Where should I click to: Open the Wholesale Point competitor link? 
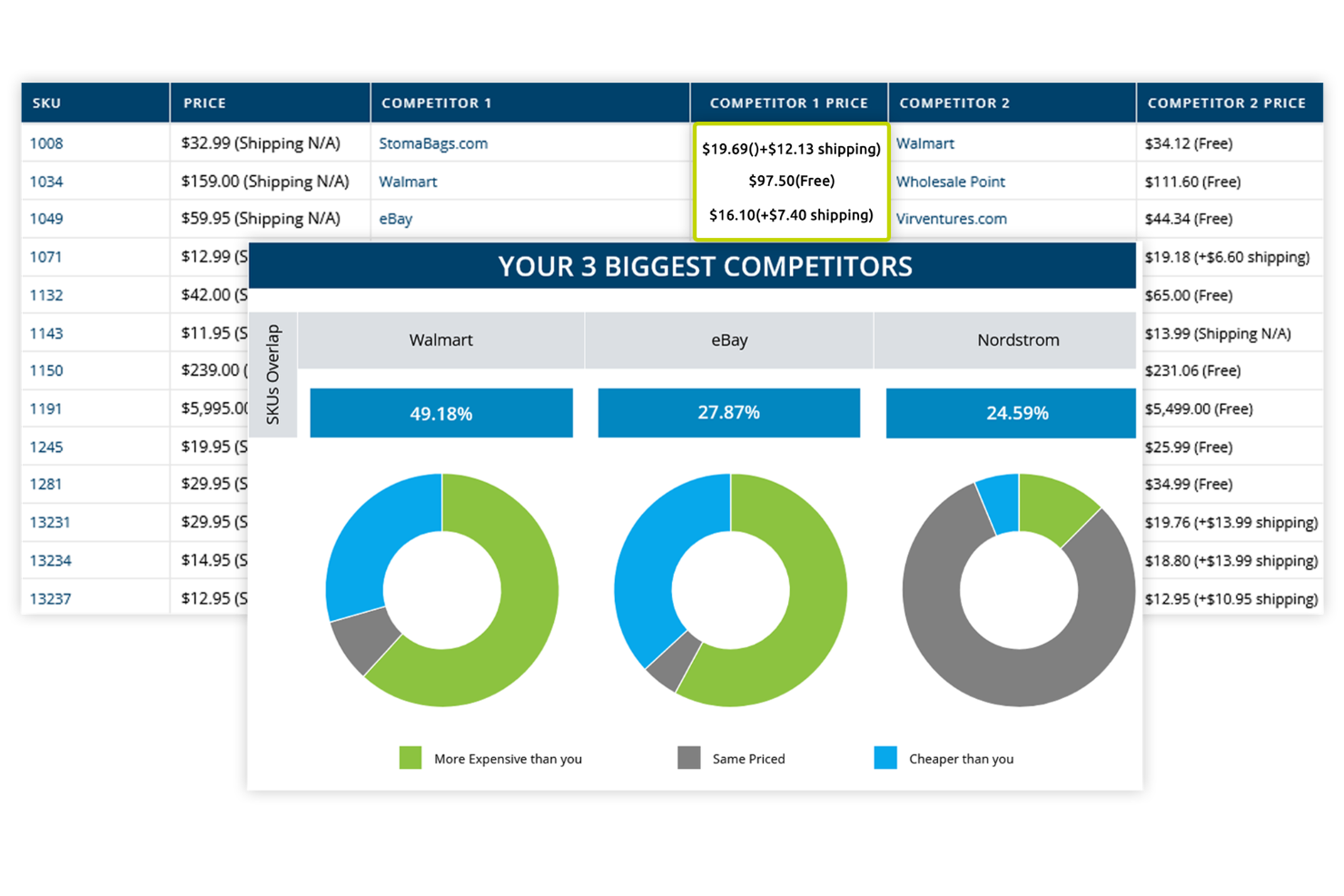coord(951,182)
